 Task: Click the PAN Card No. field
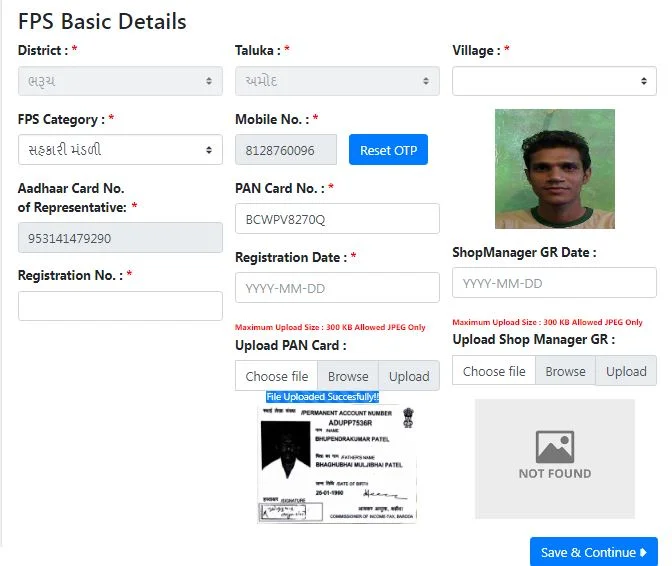(x=337, y=219)
